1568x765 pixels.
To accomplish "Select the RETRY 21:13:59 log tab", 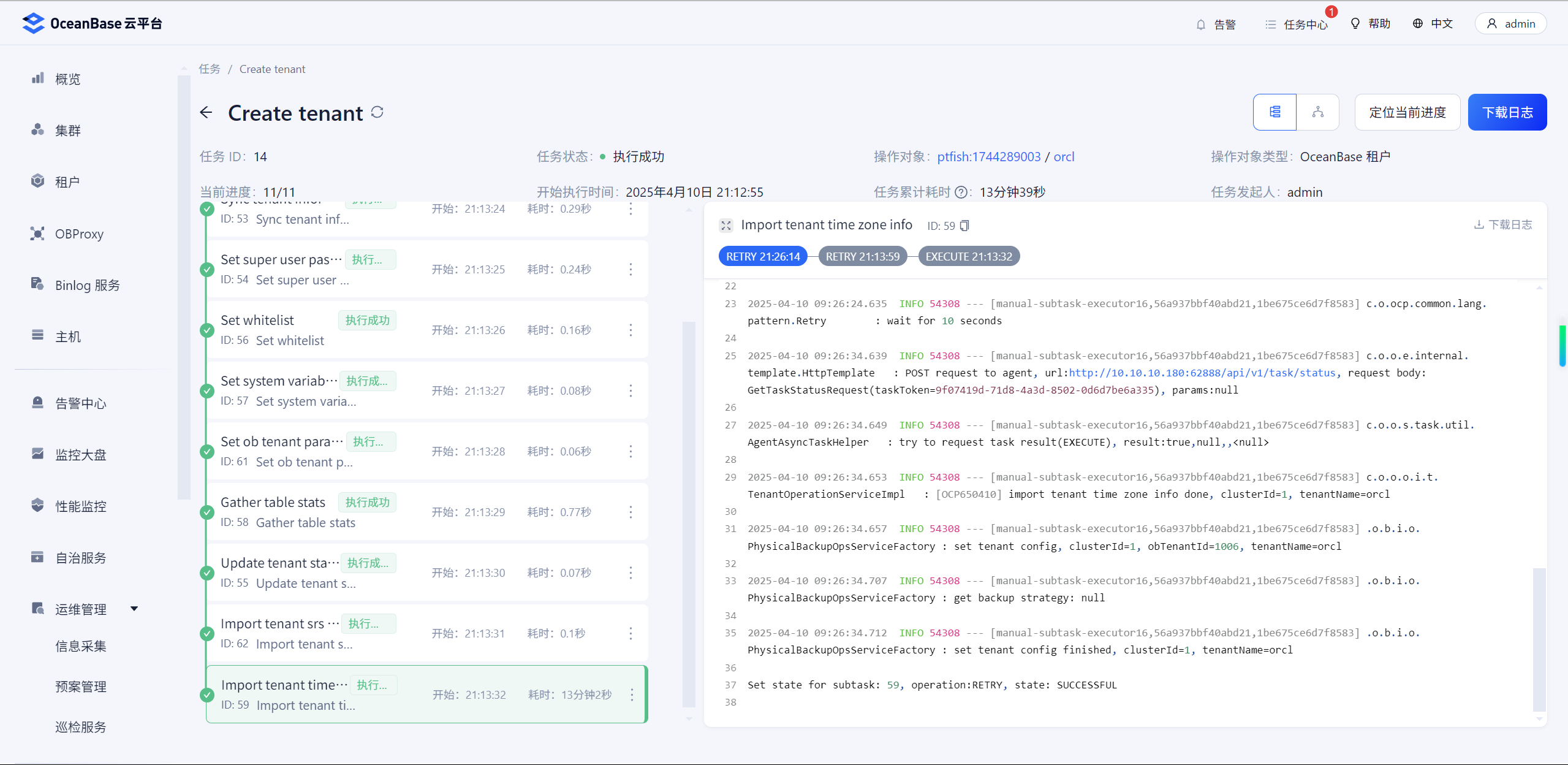I will pyautogui.click(x=862, y=257).
